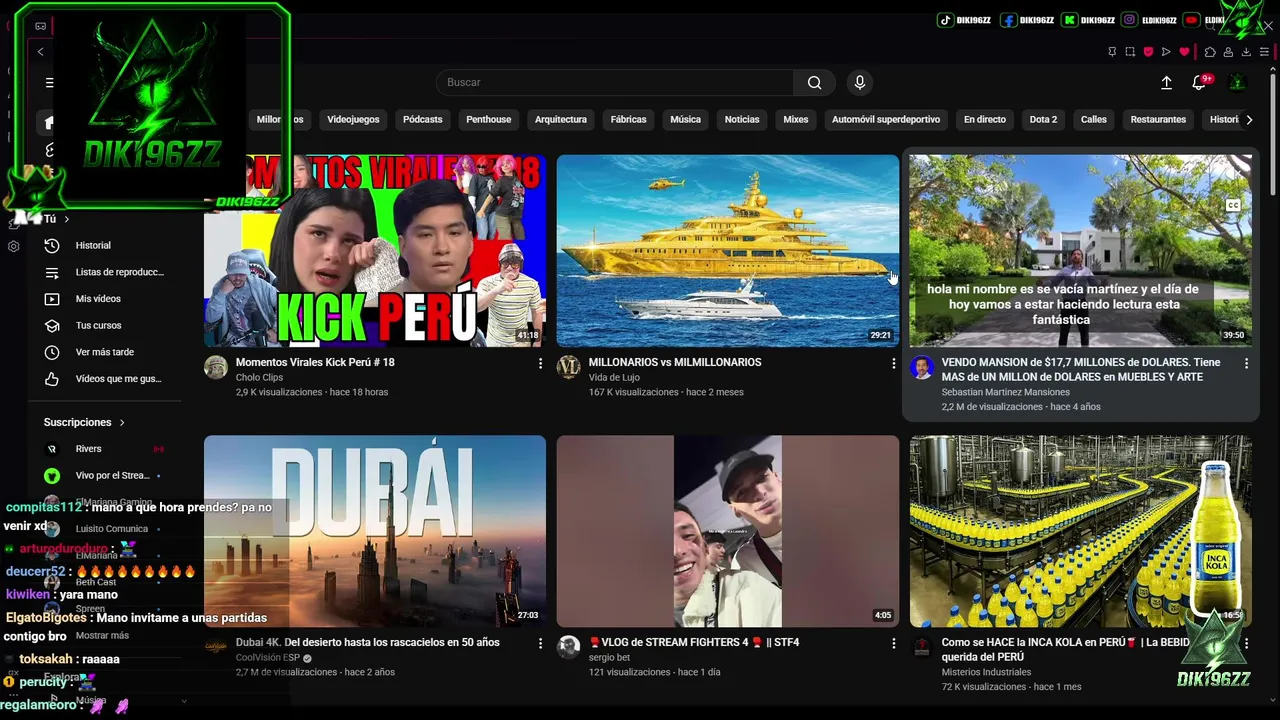
Task: Click the red shield ad-blocker icon
Action: pos(1148,52)
